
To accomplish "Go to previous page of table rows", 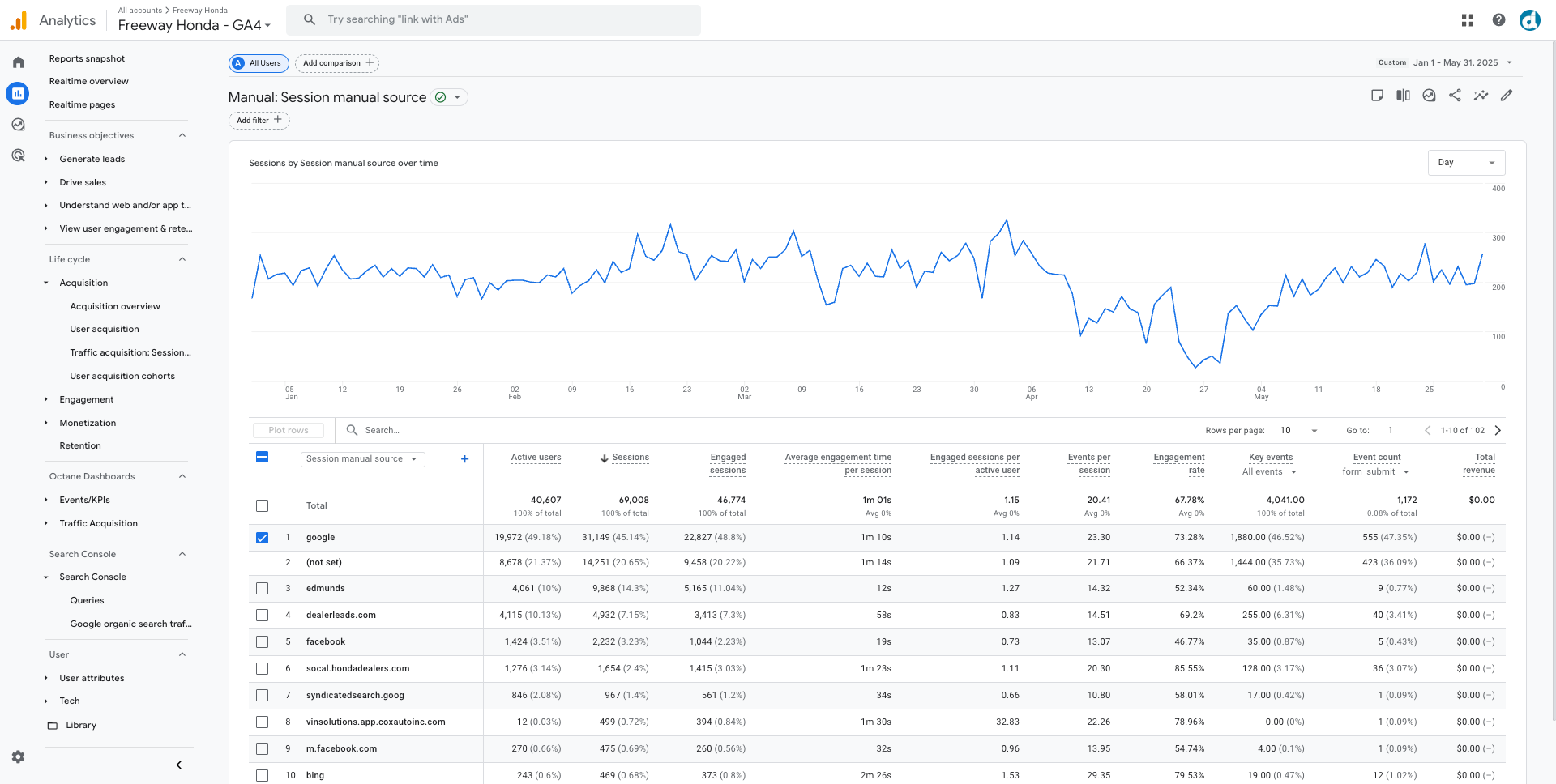I will [1427, 431].
